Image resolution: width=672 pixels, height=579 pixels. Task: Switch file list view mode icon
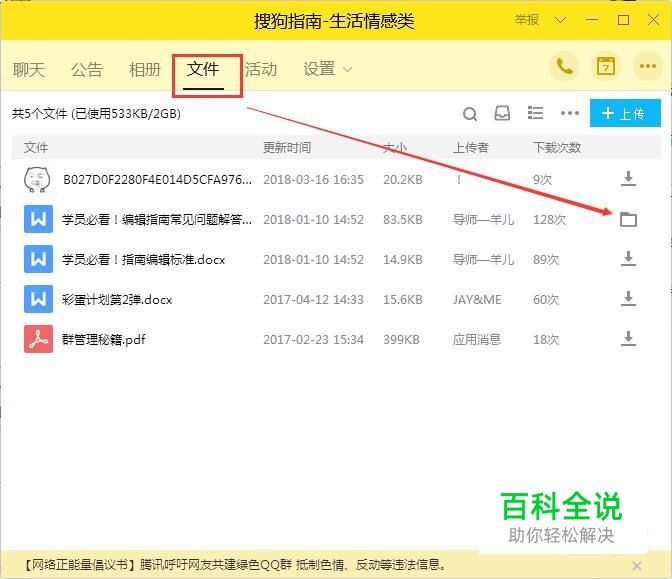535,113
